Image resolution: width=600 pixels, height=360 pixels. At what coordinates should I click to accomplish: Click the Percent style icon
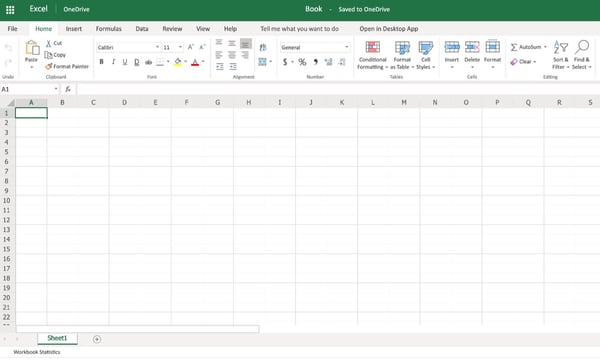click(302, 62)
